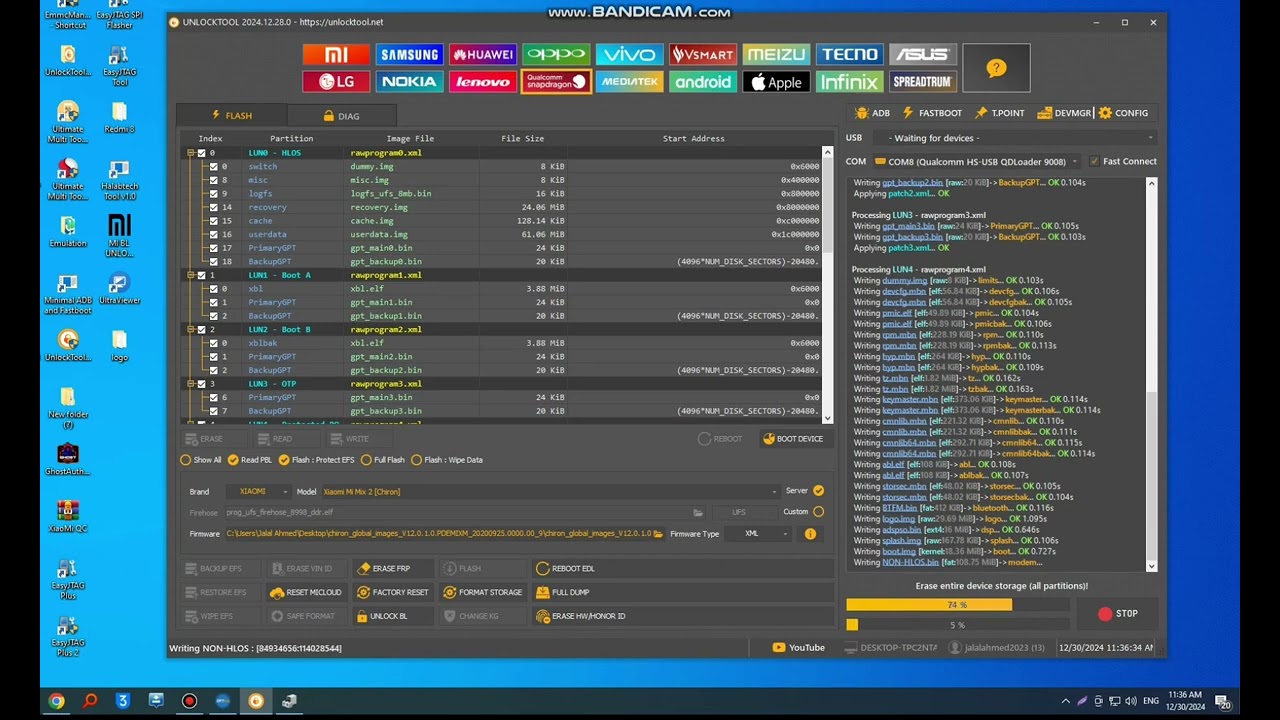
Task: Open DEVMGR device manager
Action: tap(1065, 113)
